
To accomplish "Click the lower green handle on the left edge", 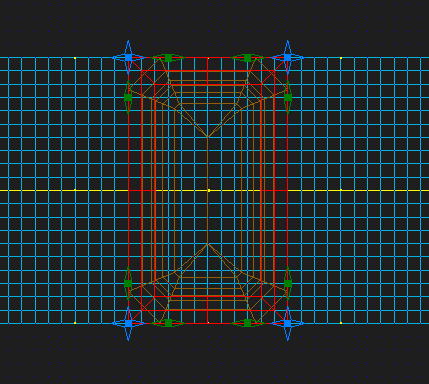I will pyautogui.click(x=128, y=283).
